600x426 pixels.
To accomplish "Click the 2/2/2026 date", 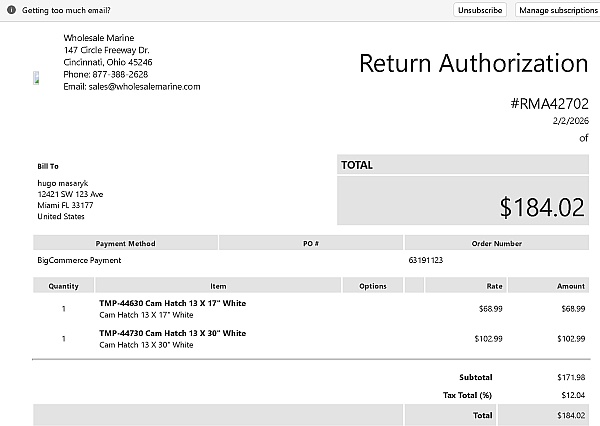I will 570,121.
